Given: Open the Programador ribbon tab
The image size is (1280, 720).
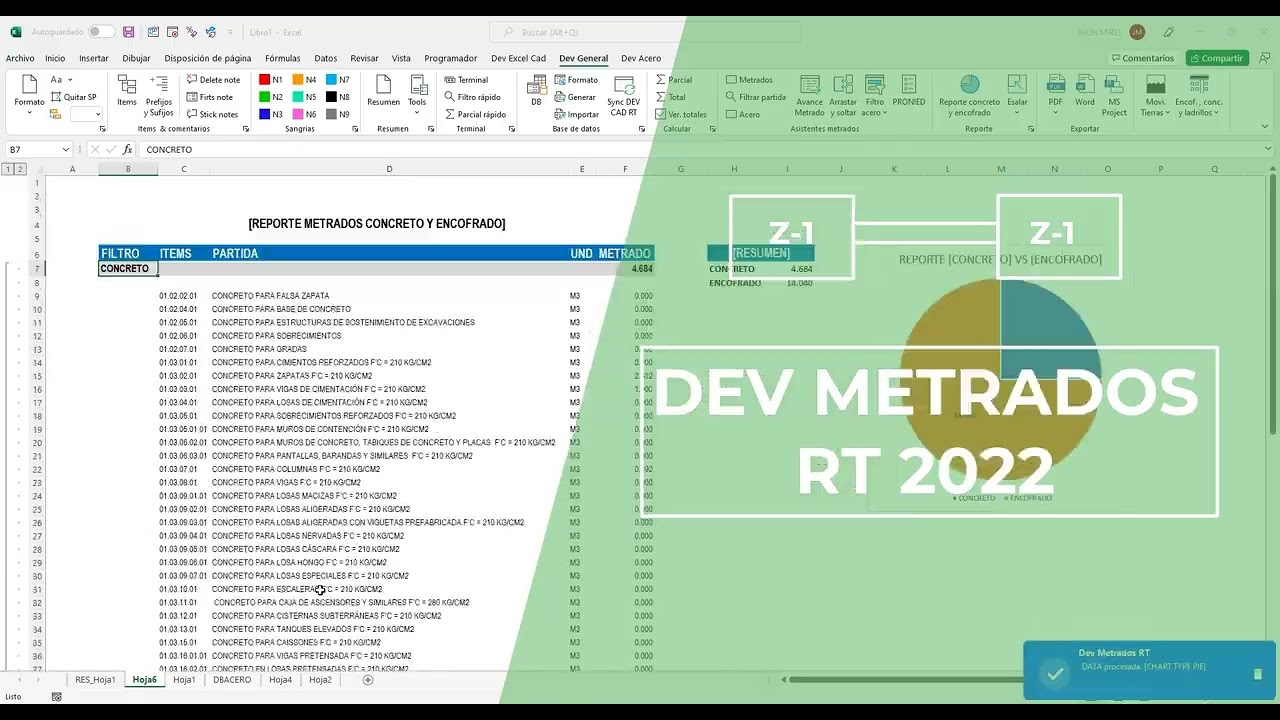Looking at the screenshot, I should (x=450, y=58).
